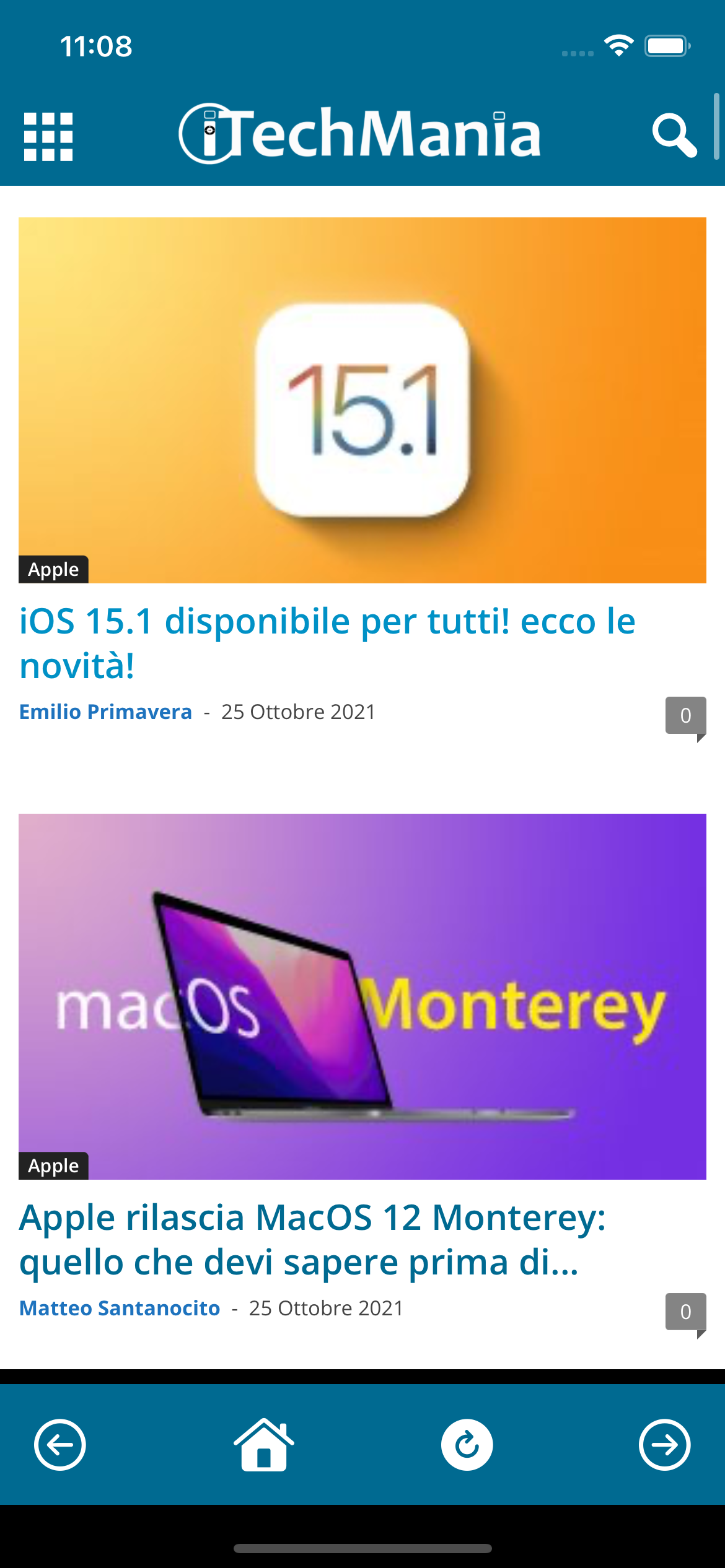Tap the battery status icon

click(668, 46)
